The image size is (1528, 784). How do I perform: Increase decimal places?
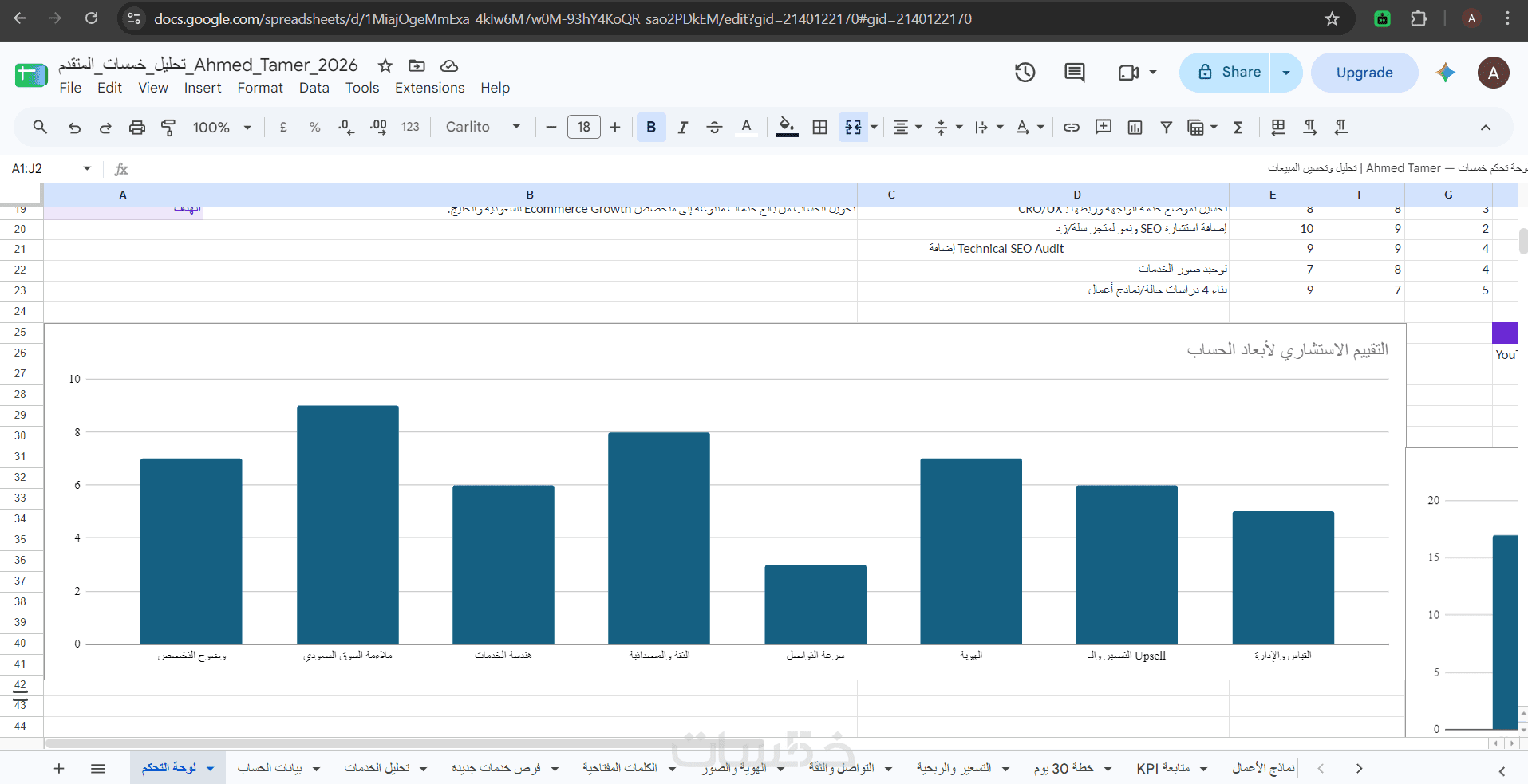coord(378,128)
